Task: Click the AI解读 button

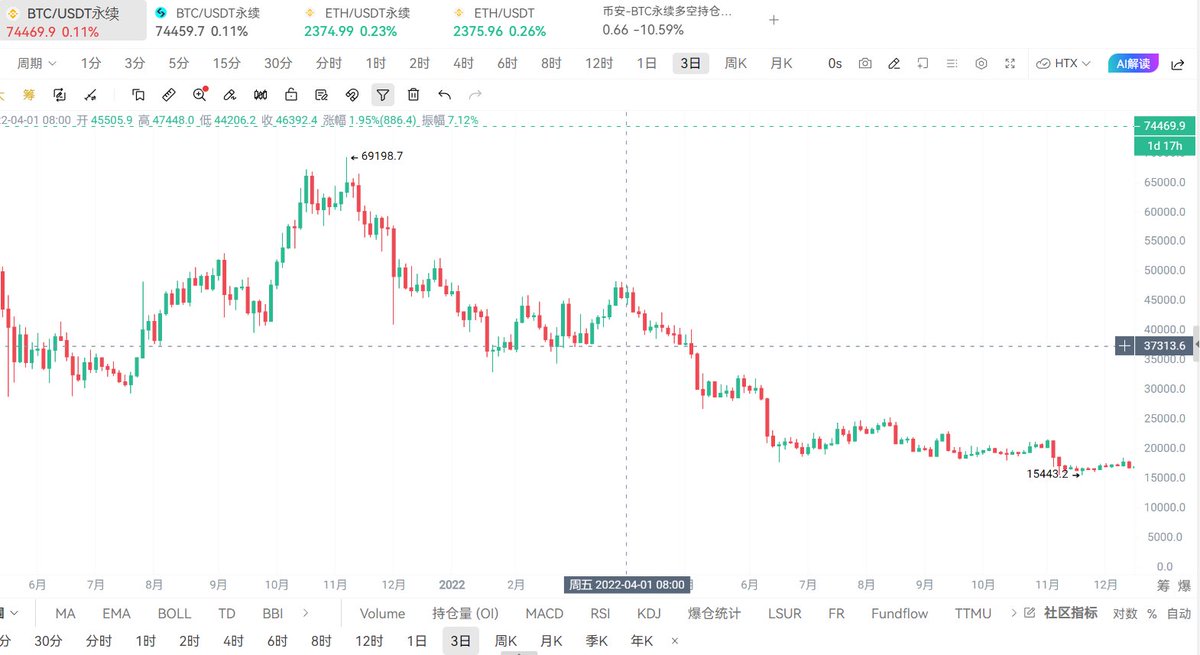Action: [x=1133, y=63]
